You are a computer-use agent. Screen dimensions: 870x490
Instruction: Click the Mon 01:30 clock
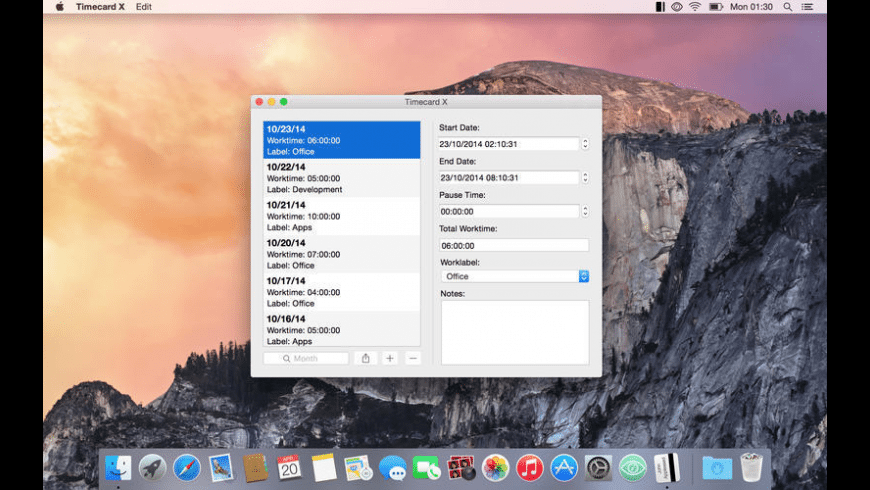click(x=751, y=7)
